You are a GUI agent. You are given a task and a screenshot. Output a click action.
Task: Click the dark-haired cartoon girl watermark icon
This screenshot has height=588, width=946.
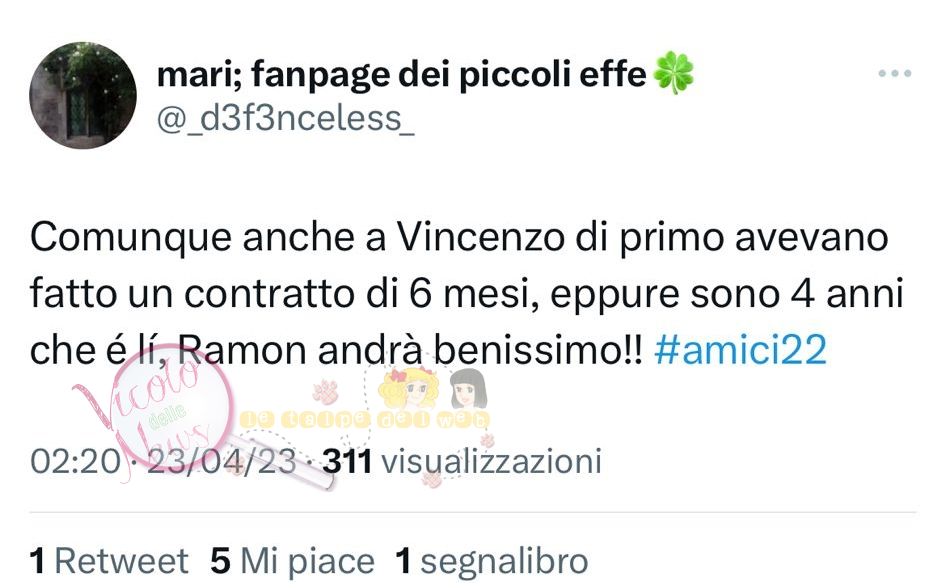tap(468, 389)
